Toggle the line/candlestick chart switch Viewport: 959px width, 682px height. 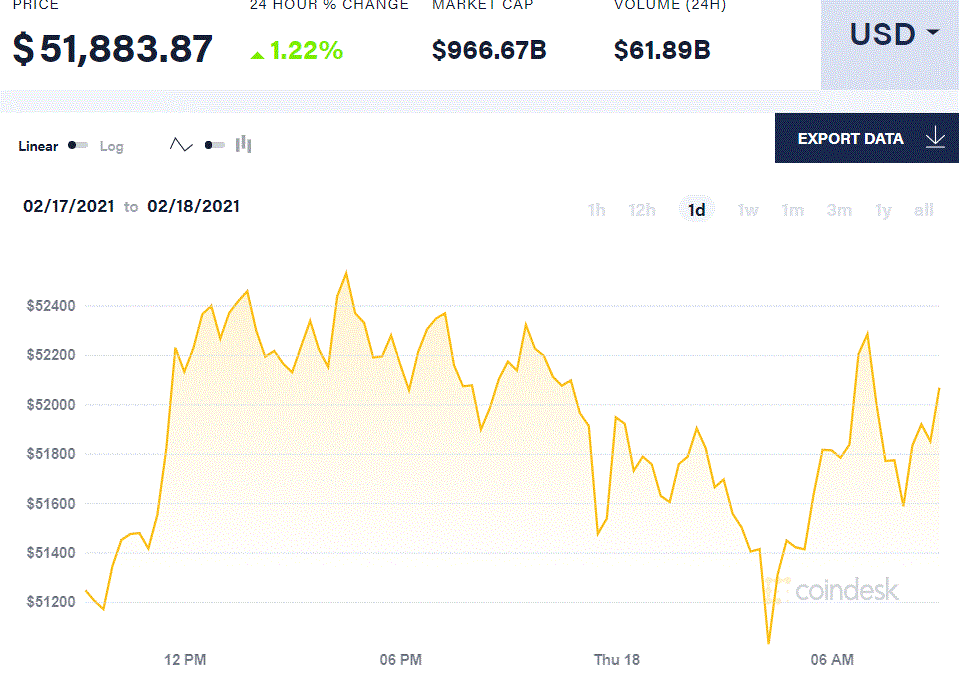[x=214, y=145]
